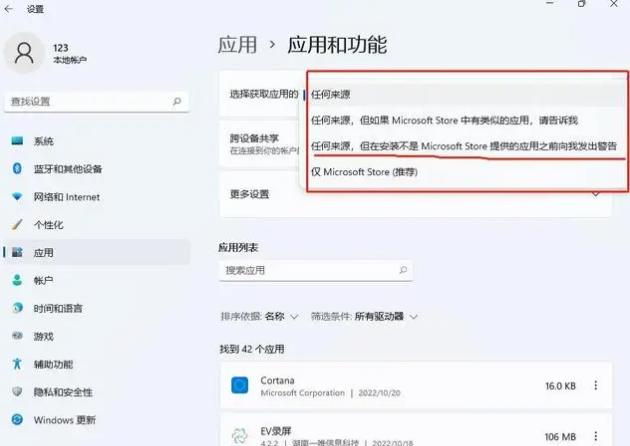Click the Cortana app icon

point(239,385)
